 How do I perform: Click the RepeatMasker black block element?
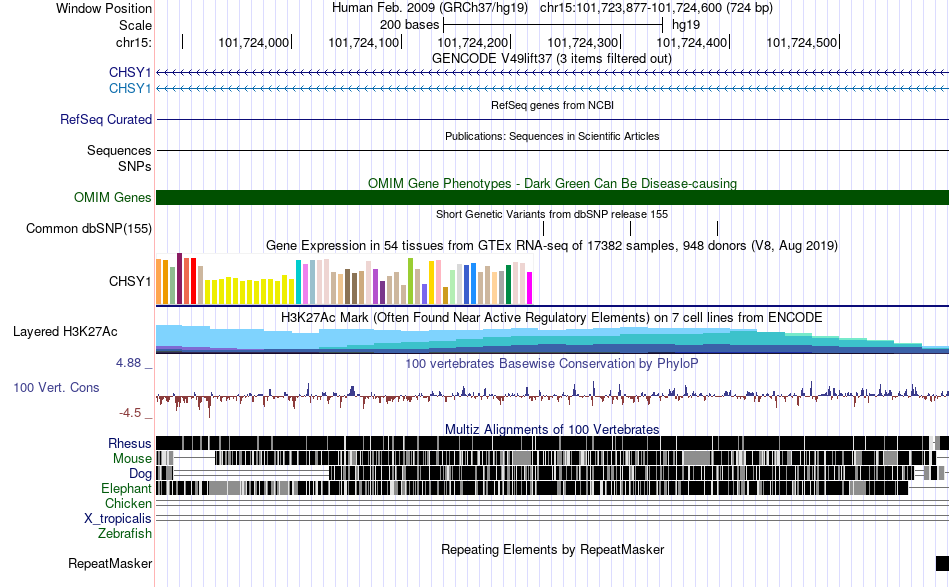(x=942, y=563)
